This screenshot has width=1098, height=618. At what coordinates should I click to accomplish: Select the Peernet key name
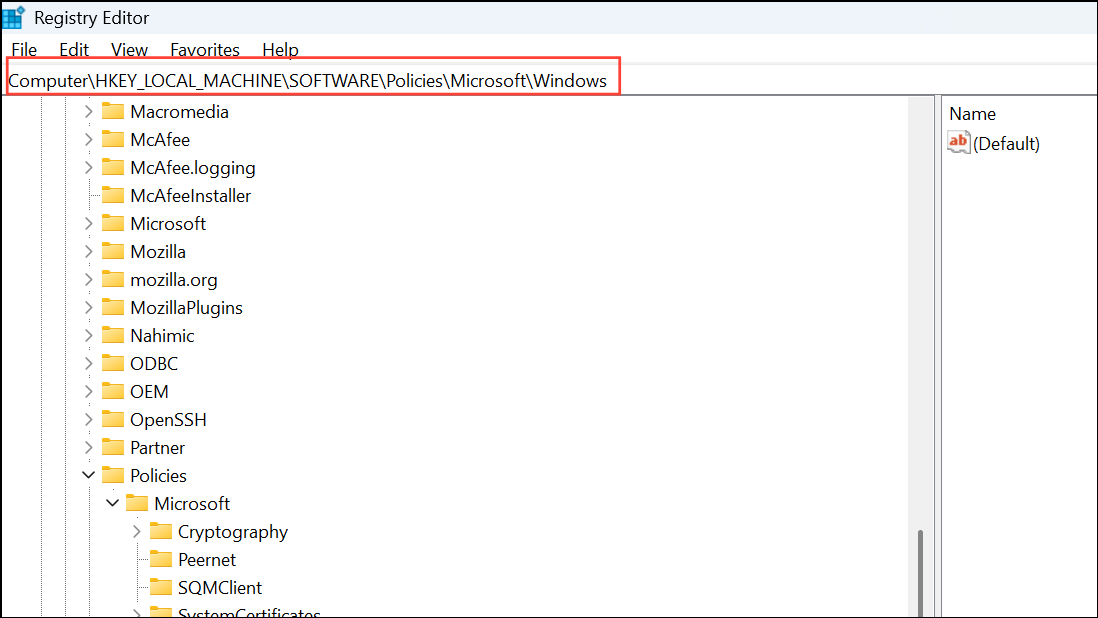pyautogui.click(x=207, y=560)
